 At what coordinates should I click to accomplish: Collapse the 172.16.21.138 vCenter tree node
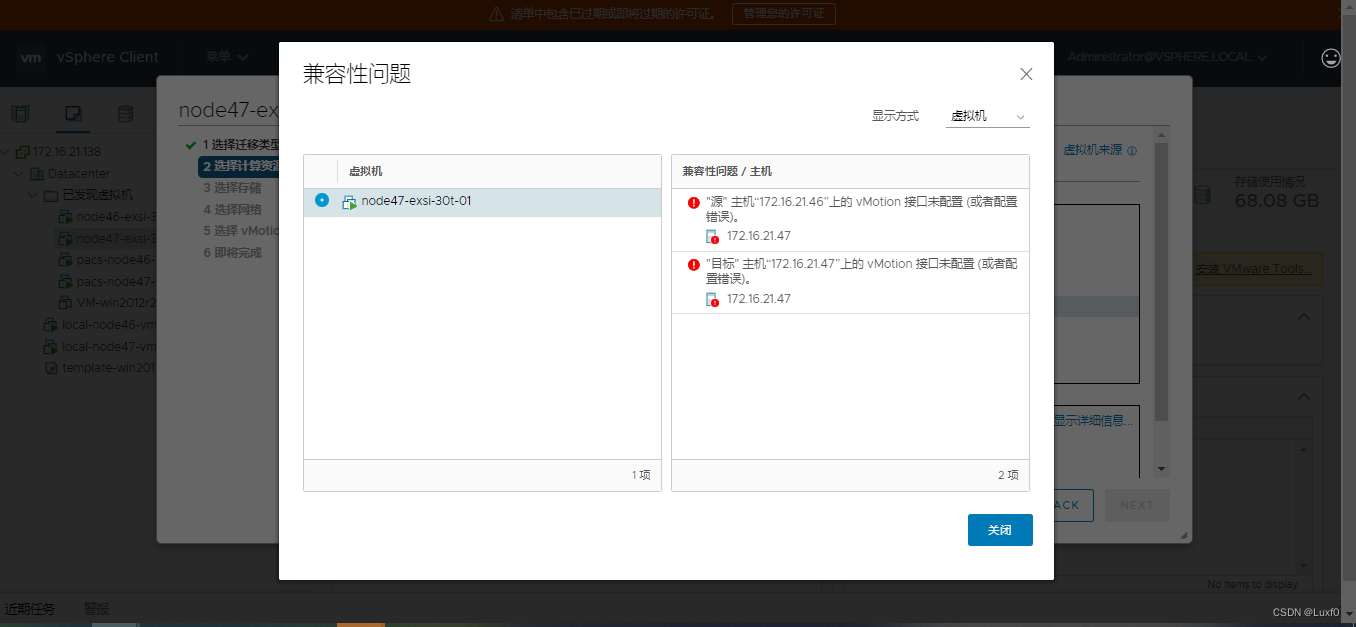pos(6,152)
